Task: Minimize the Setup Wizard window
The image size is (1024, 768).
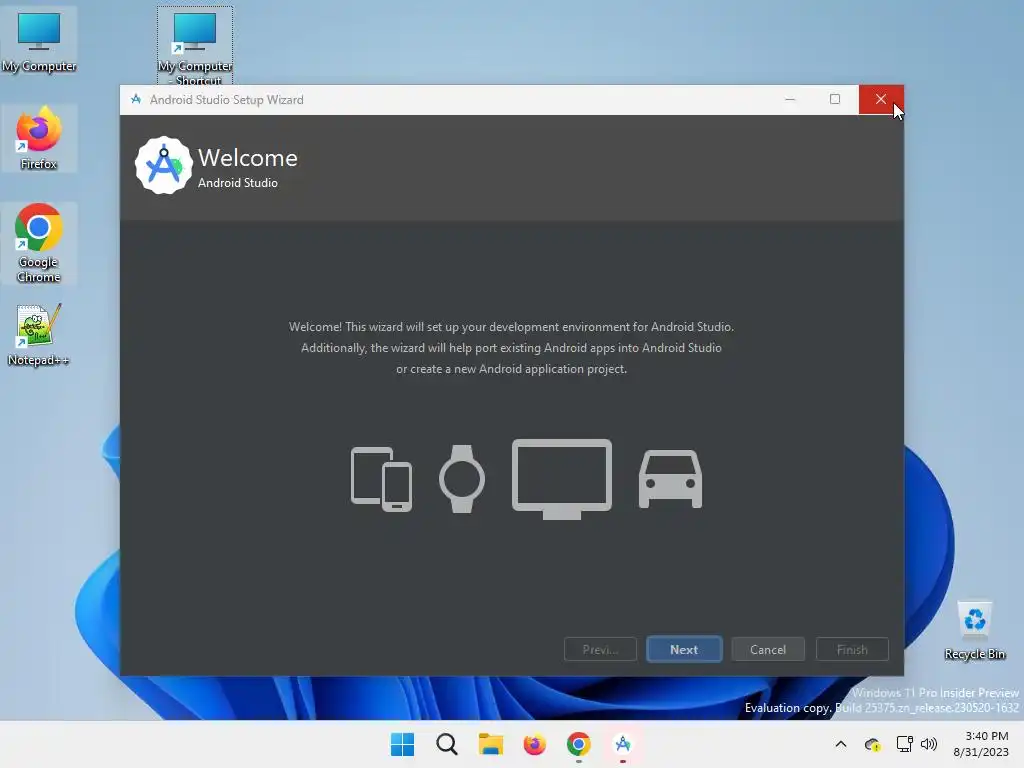Action: click(790, 99)
